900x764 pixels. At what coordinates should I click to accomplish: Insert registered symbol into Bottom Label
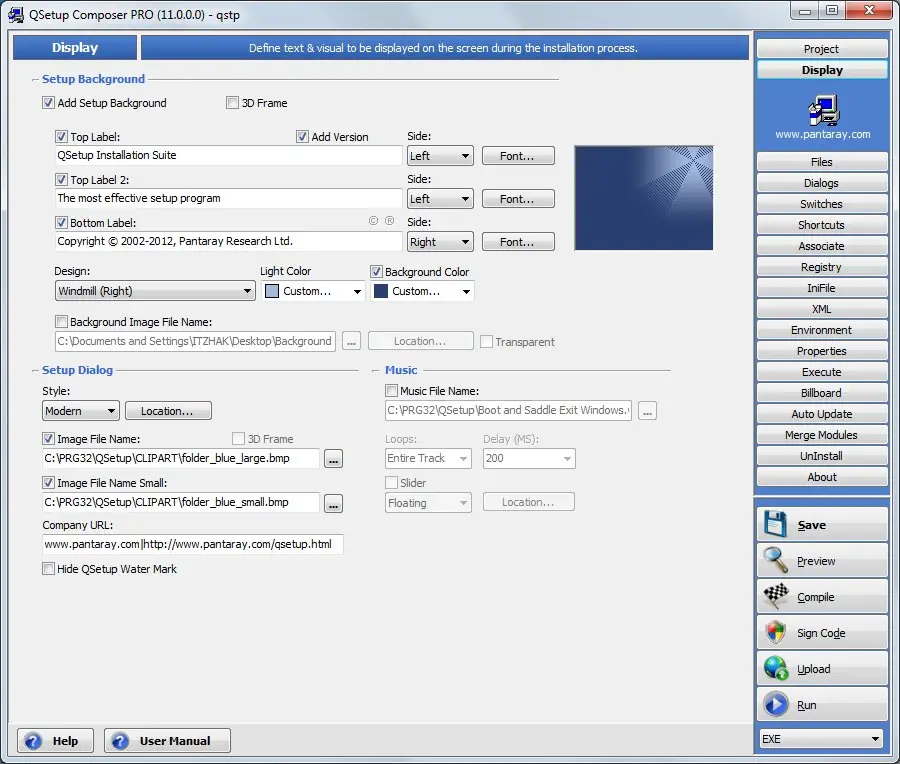coord(389,221)
